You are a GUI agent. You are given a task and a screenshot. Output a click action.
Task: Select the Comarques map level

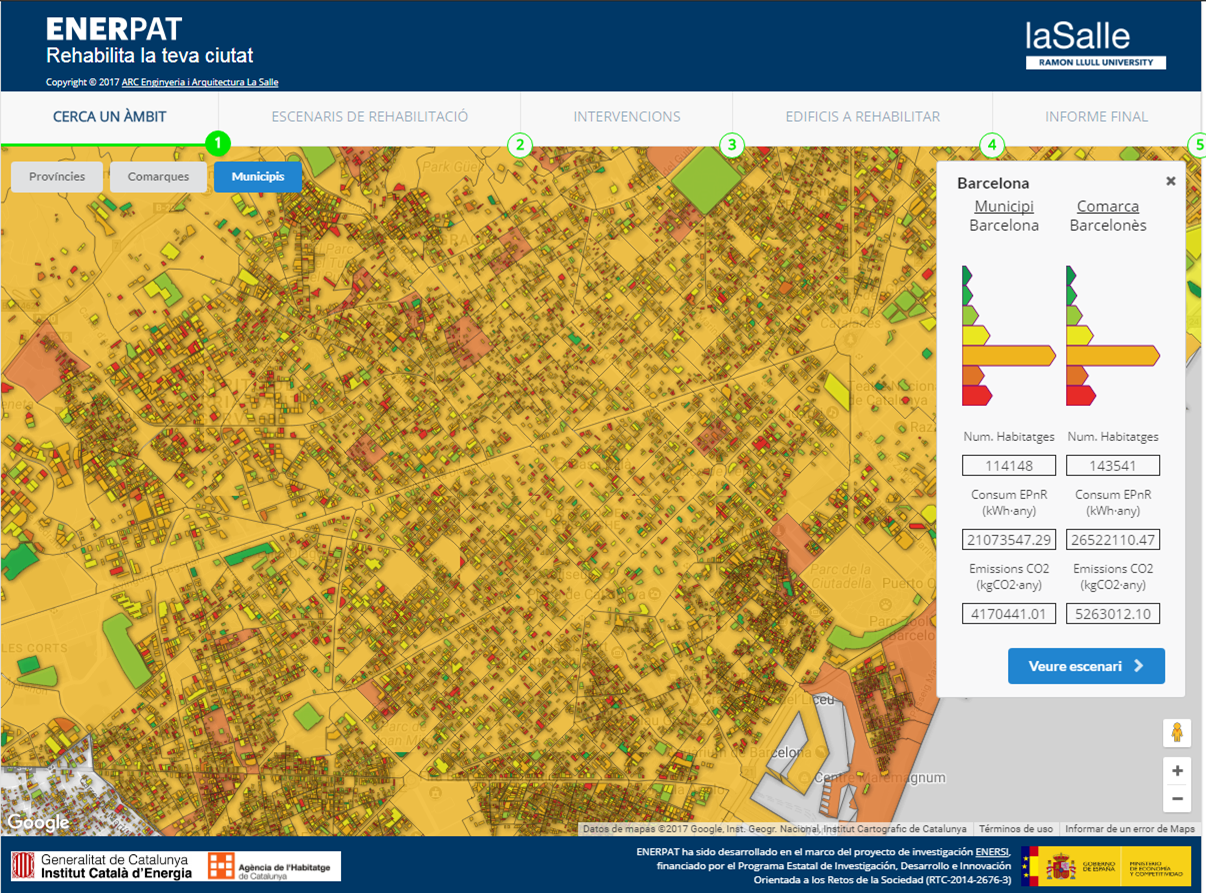[x=158, y=177]
